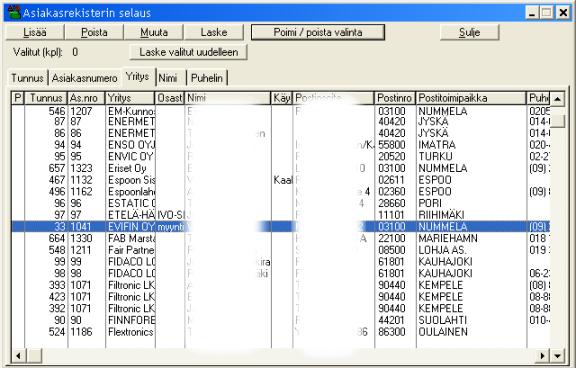The height and width of the screenshot is (368, 576).
Task: Click the Poista button
Action: click(x=94, y=32)
